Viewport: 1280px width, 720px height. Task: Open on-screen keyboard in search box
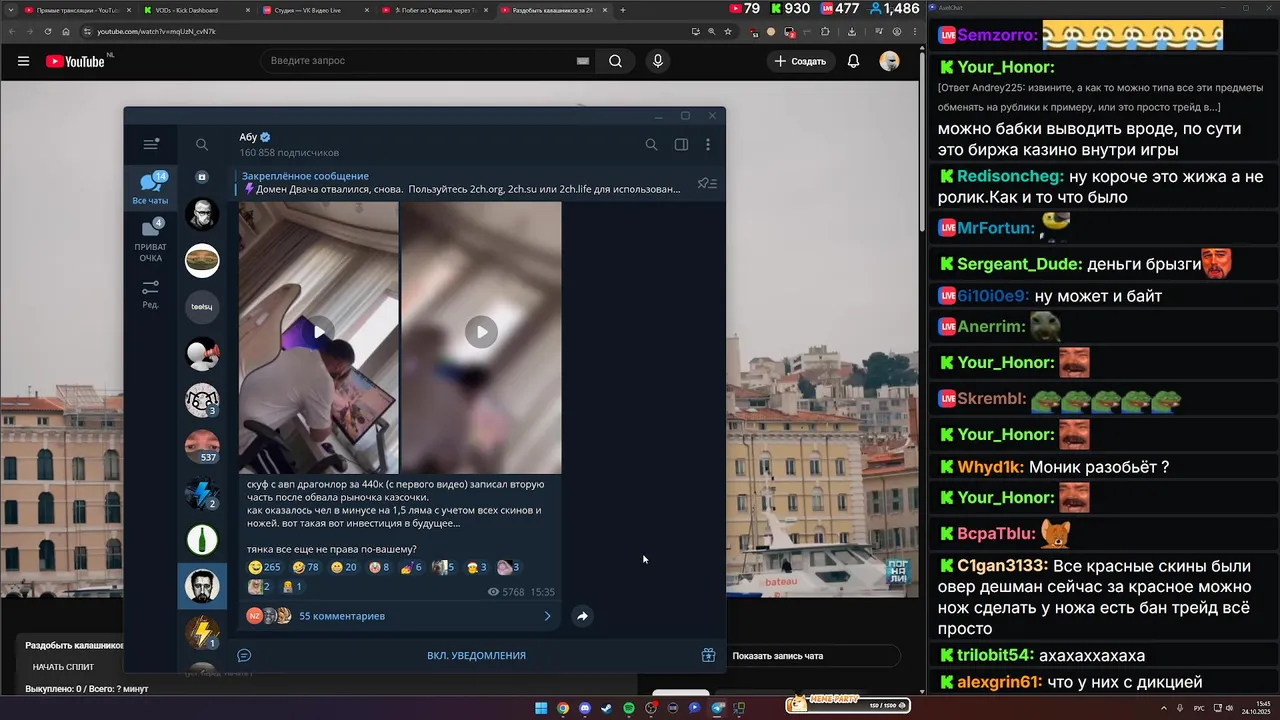(x=582, y=61)
